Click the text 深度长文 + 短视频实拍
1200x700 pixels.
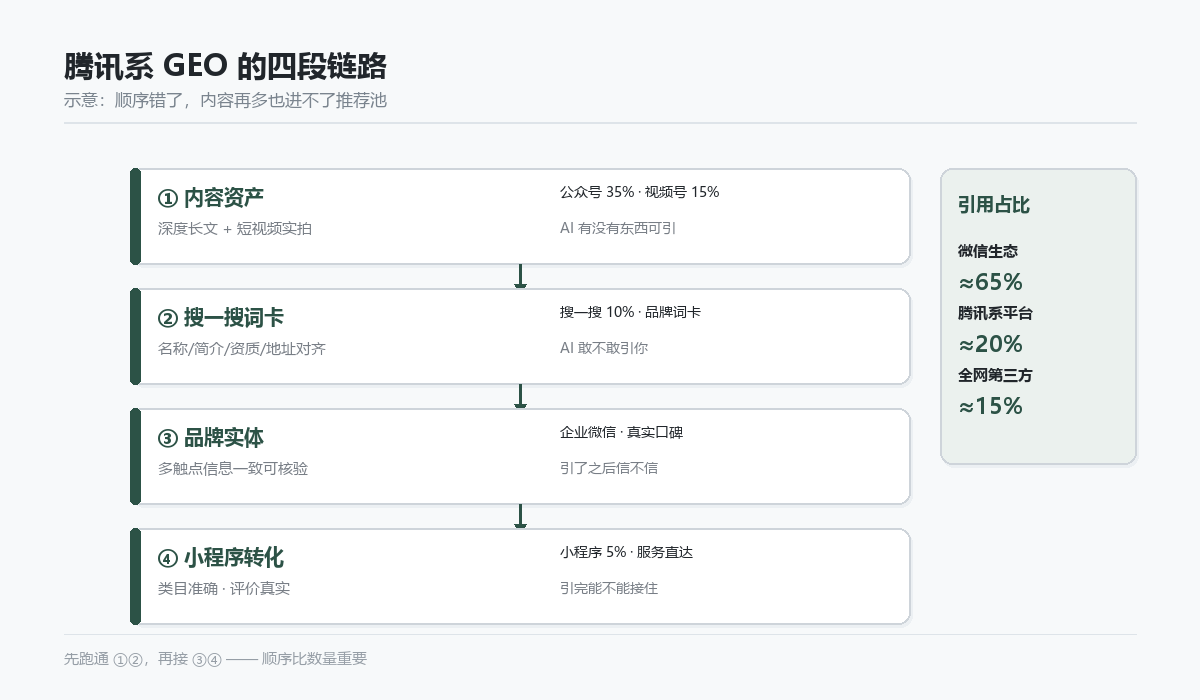coord(235,229)
